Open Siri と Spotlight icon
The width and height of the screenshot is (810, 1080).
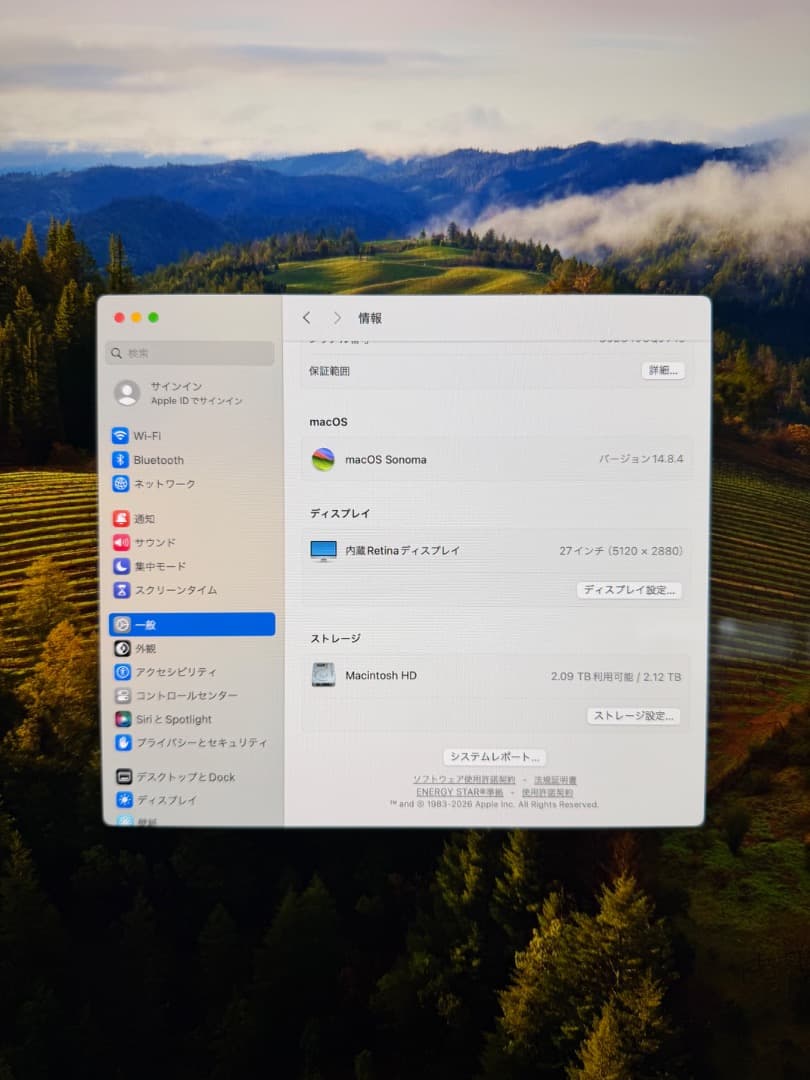(x=123, y=719)
